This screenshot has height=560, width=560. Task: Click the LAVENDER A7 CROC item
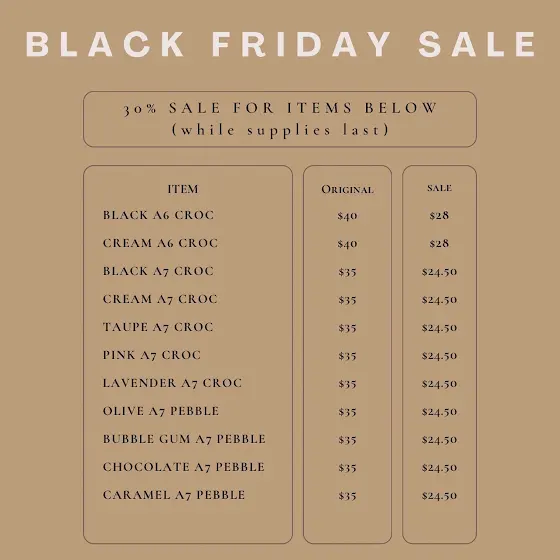tap(172, 383)
